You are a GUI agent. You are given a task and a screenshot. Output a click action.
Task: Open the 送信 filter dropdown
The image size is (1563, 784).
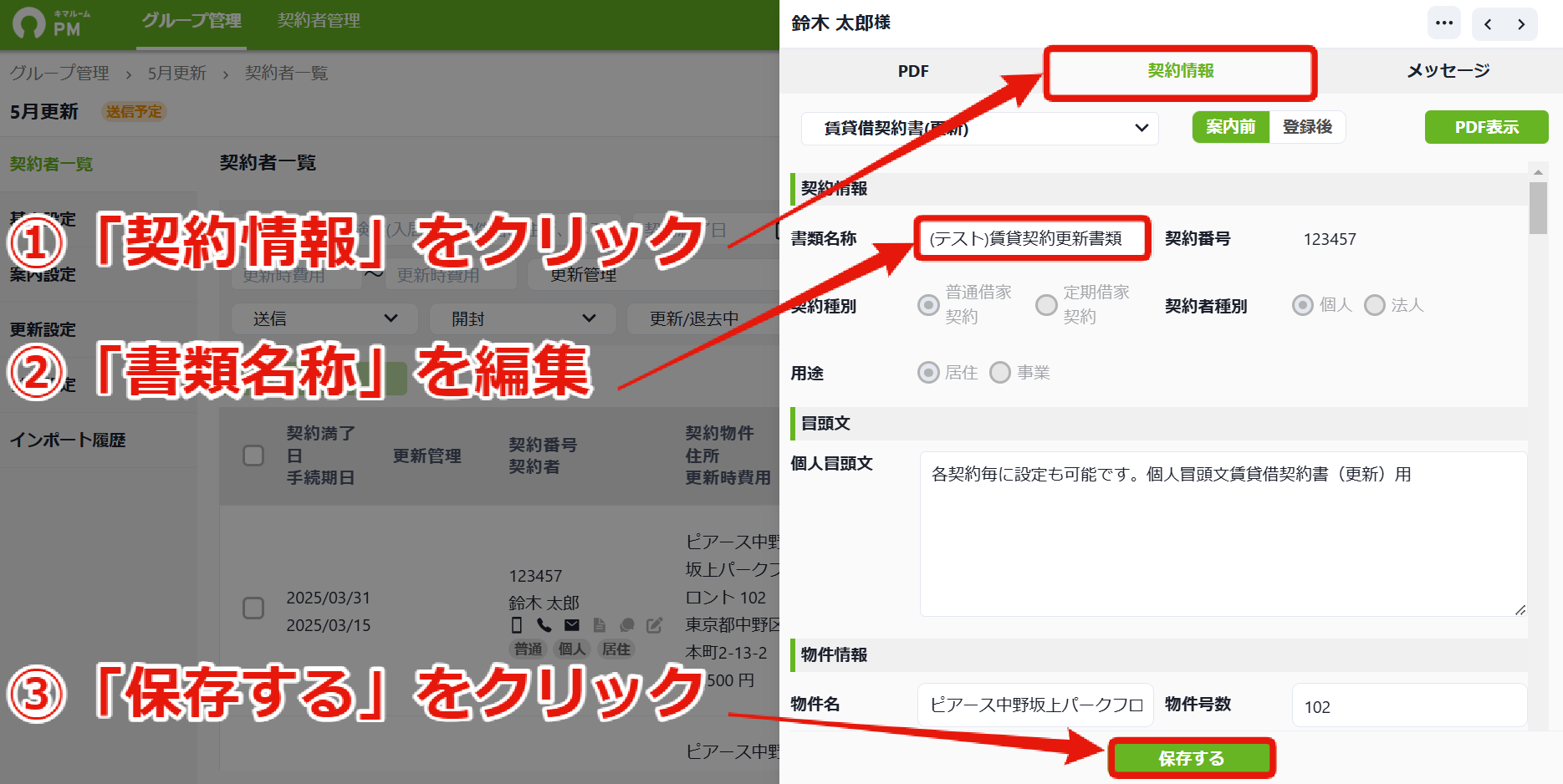[324, 318]
